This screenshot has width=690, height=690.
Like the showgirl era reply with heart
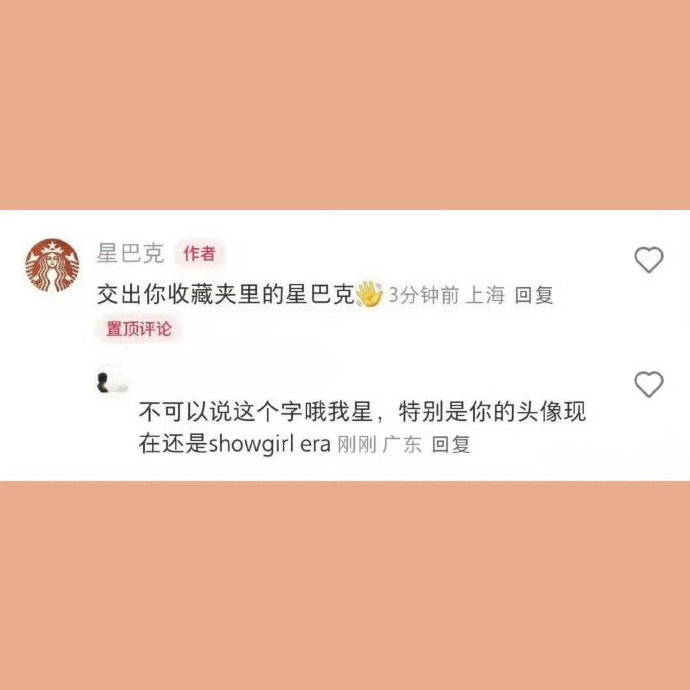tap(649, 384)
